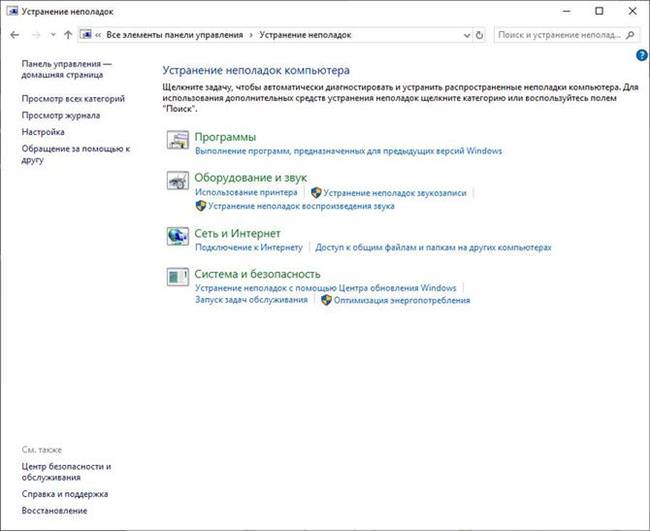Select 'Все элементы панели управления' breadcrumb
This screenshot has width=650, height=531.
pos(175,35)
